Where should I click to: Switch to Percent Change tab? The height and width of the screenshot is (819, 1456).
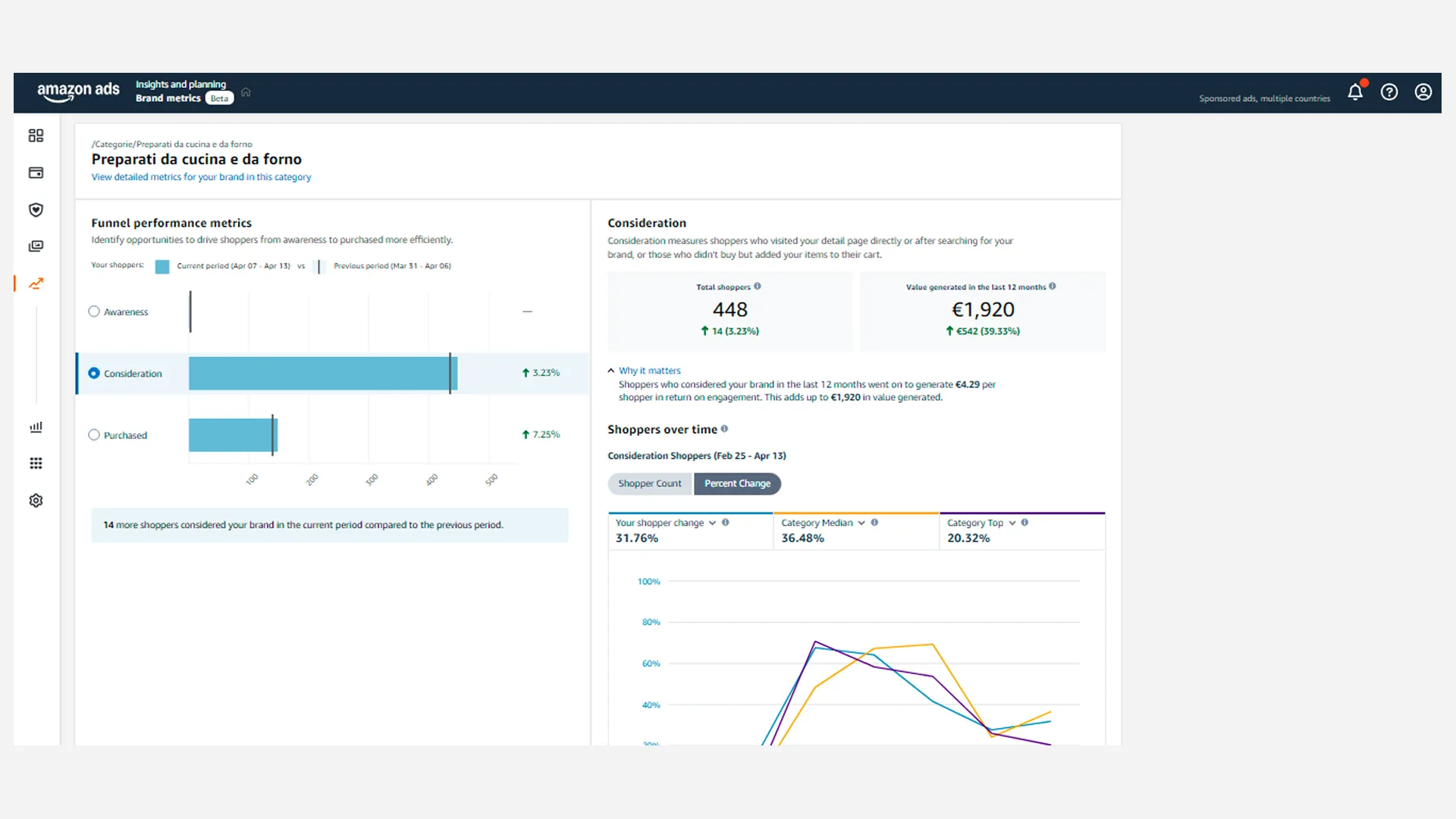pos(737,484)
